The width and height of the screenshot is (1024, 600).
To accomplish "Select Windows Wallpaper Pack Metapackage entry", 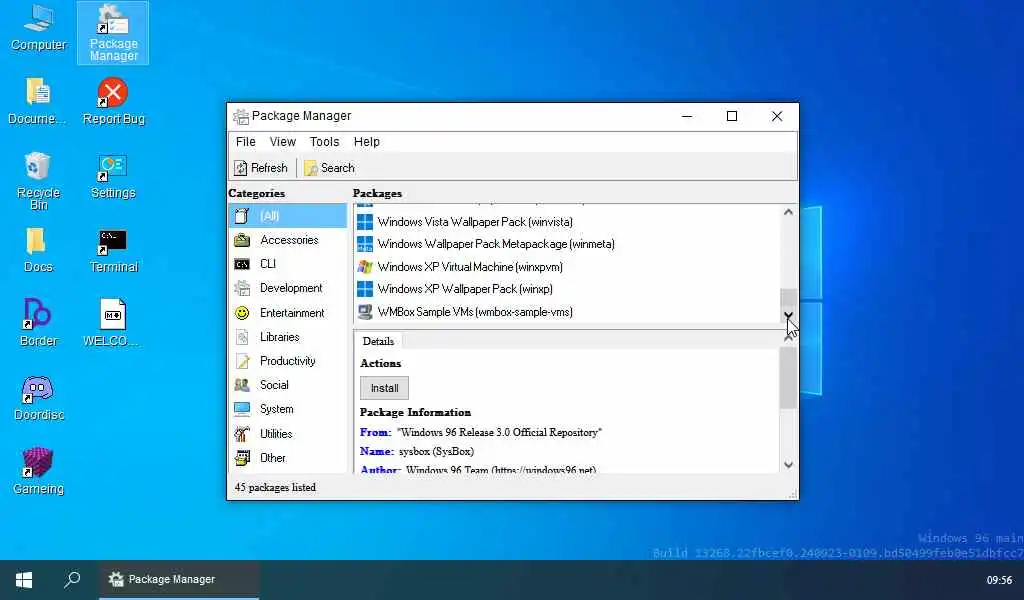I will tap(567, 244).
